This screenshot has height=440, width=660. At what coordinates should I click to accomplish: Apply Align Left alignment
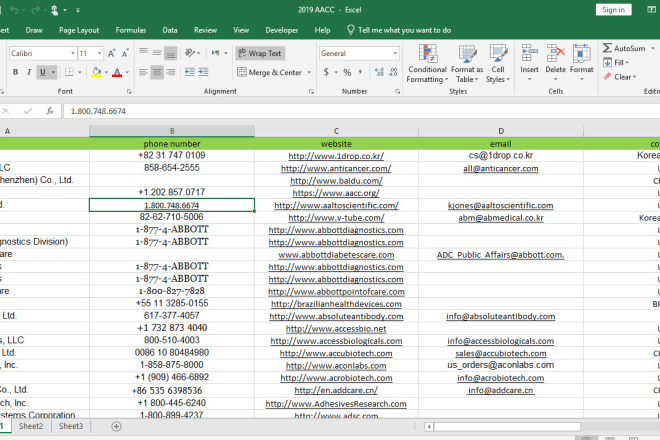(x=143, y=72)
